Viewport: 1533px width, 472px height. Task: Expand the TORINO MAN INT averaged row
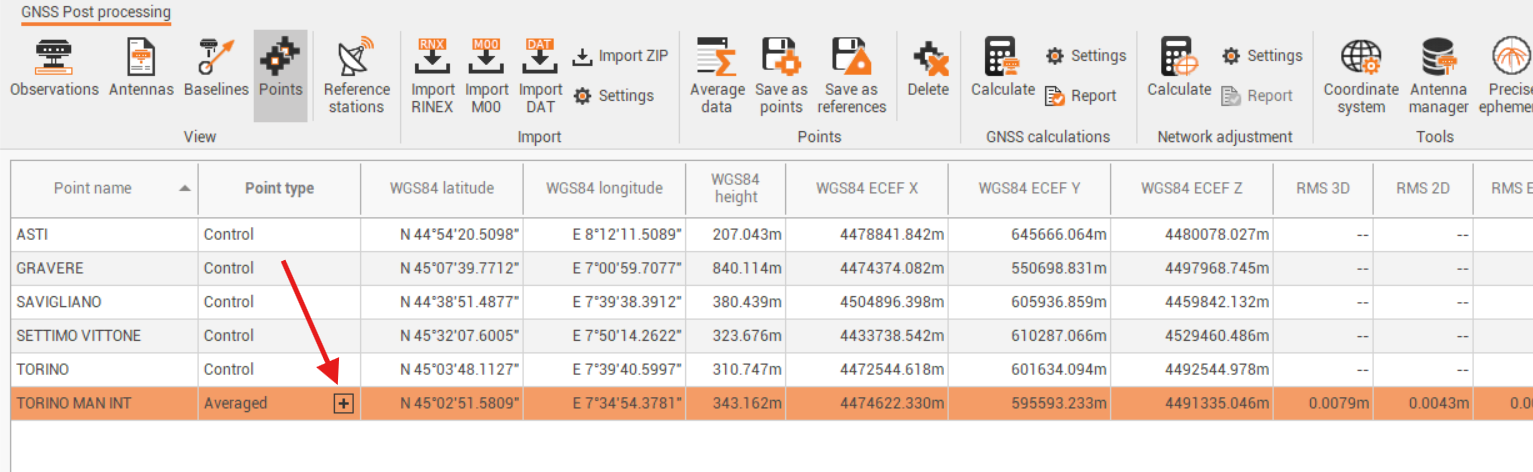(343, 404)
